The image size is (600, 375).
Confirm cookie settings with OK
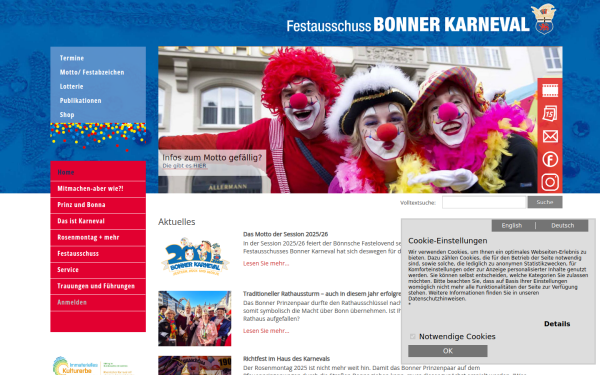(448, 351)
